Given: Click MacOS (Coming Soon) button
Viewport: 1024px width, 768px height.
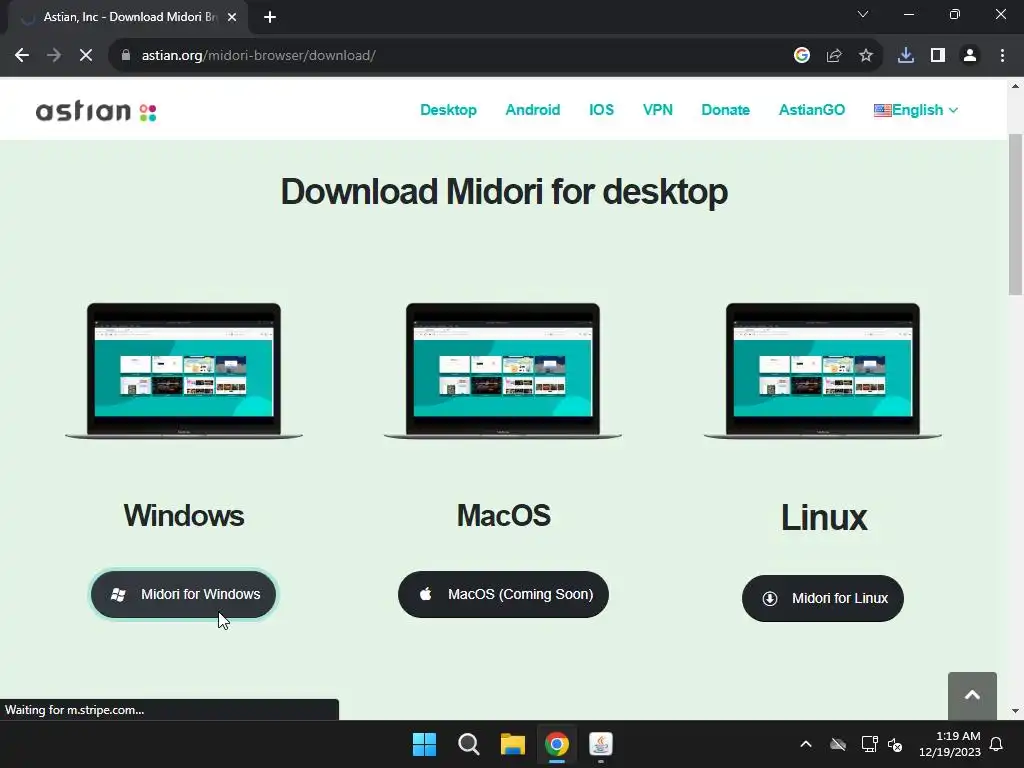Looking at the screenshot, I should (x=504, y=594).
